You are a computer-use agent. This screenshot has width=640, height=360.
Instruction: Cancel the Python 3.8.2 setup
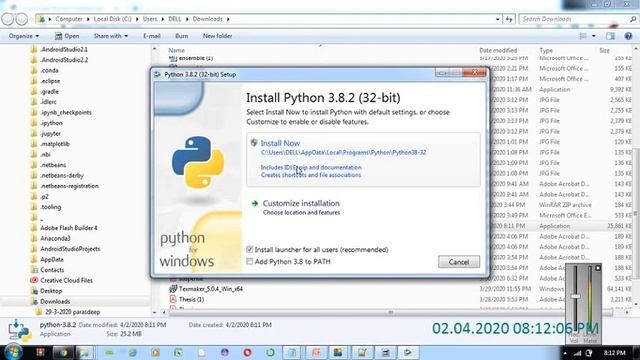click(x=459, y=262)
